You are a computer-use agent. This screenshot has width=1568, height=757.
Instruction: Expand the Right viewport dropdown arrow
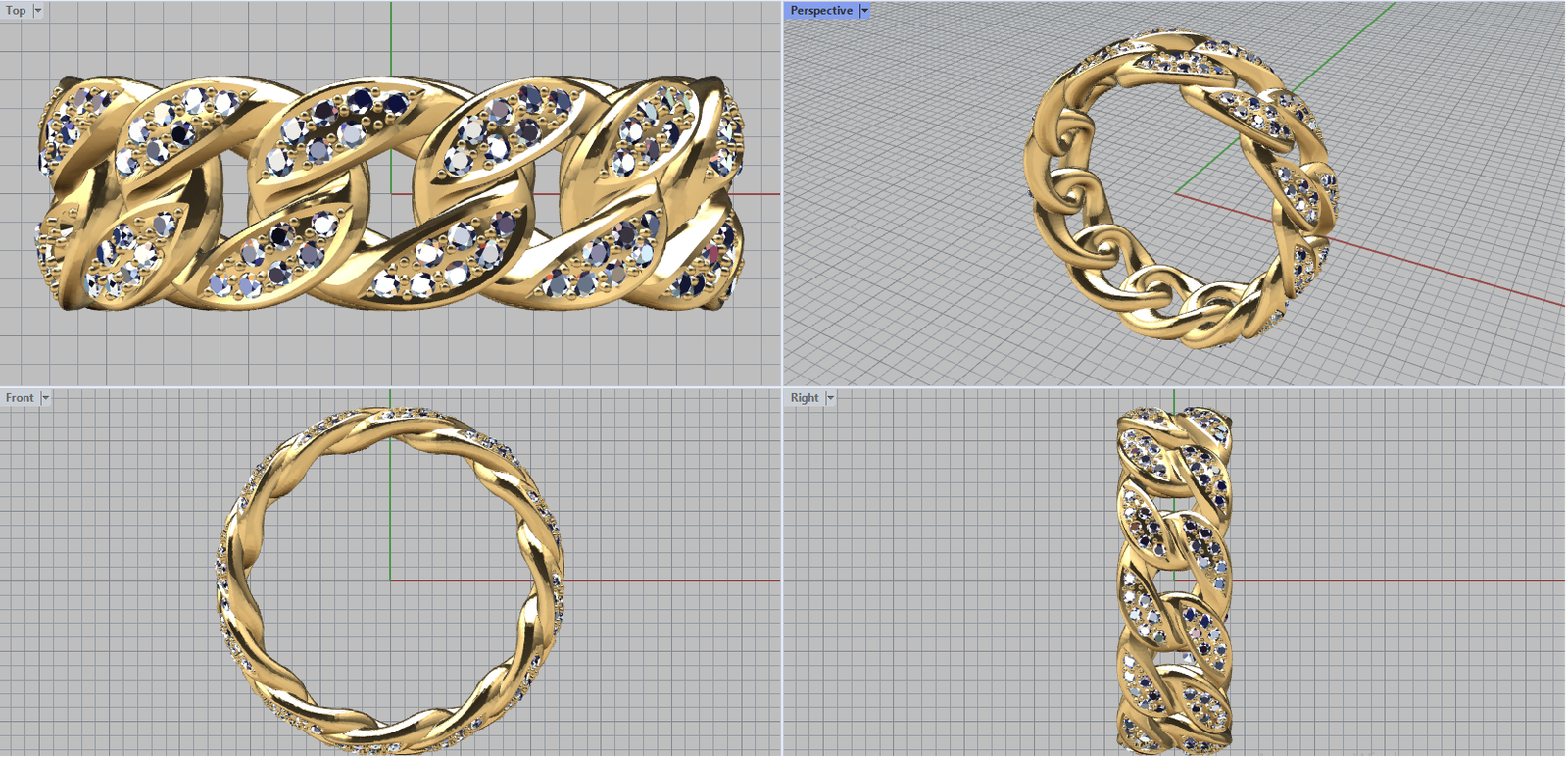pyautogui.click(x=830, y=397)
